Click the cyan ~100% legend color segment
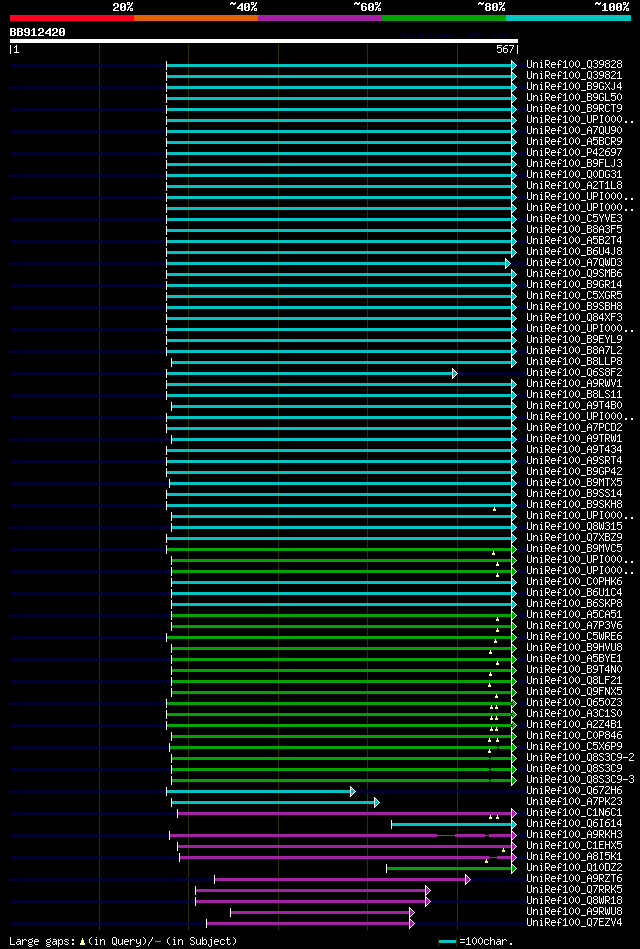The image size is (640, 949). pos(569,18)
